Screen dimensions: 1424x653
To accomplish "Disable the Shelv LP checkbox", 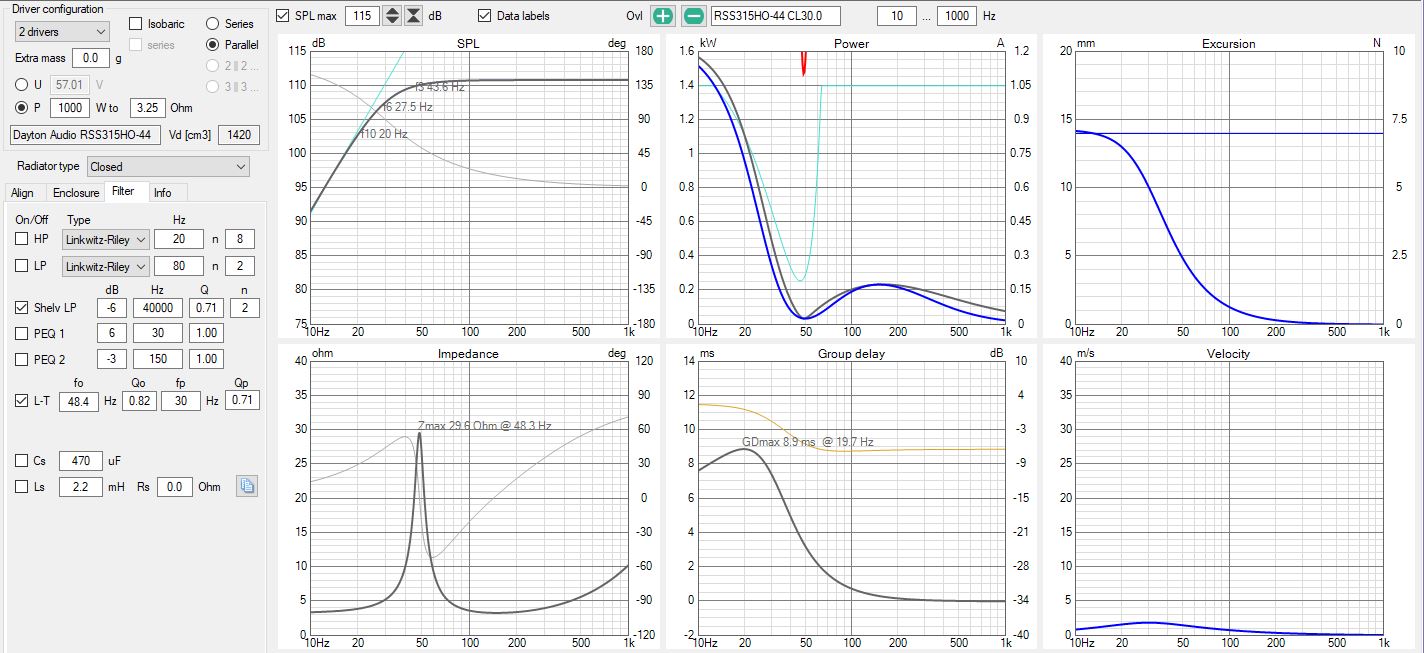I will [22, 307].
